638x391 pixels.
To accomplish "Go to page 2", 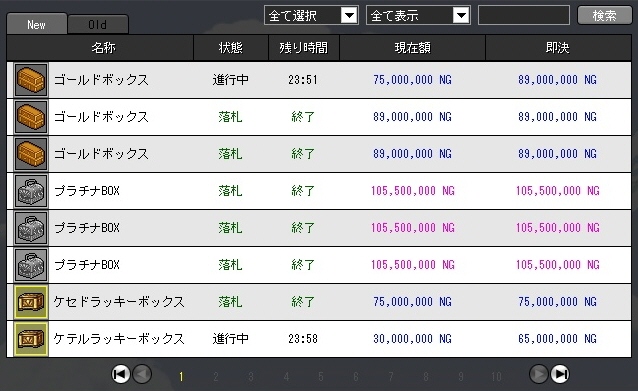I will coord(216,377).
